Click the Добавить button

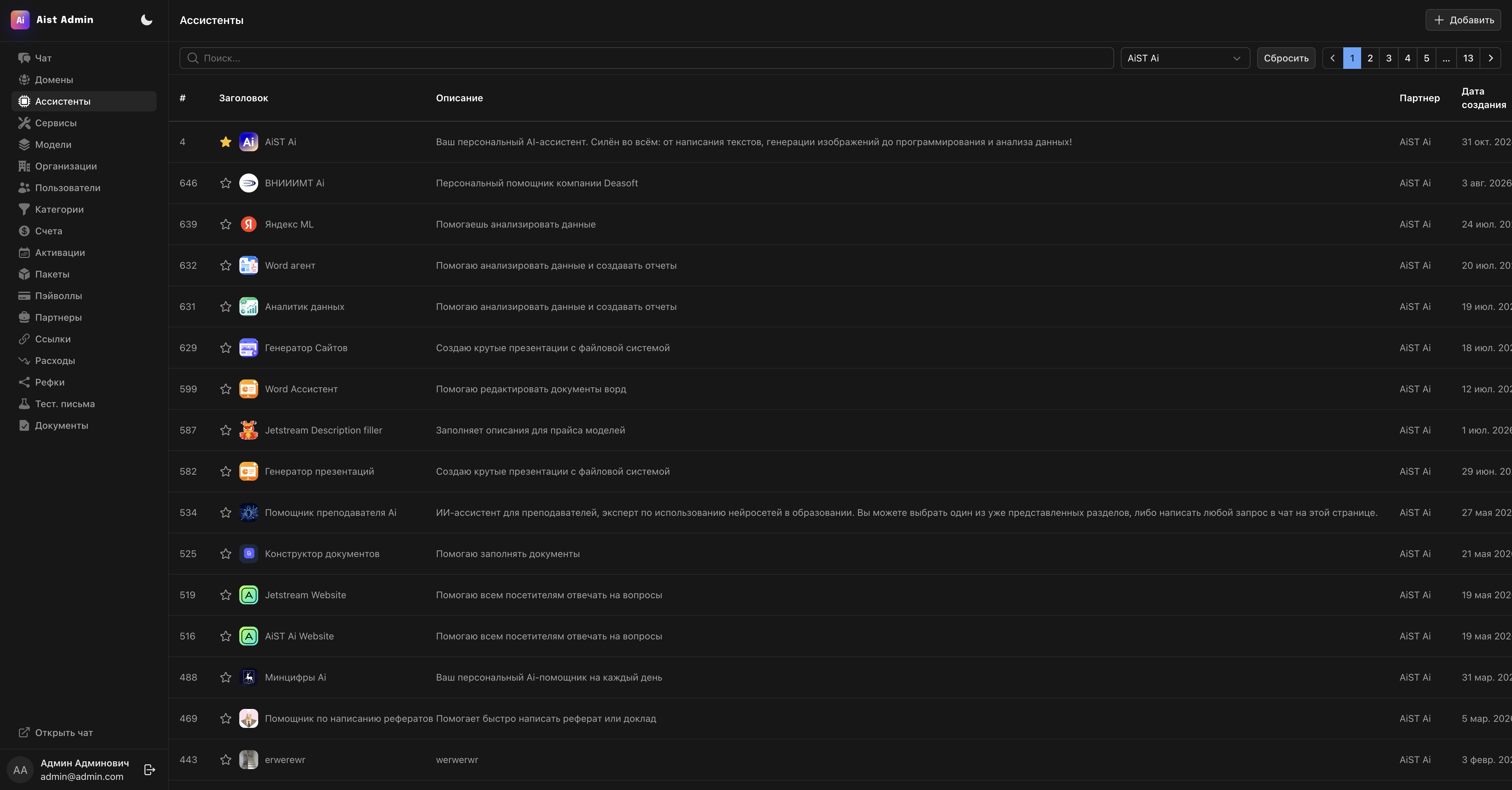1463,20
